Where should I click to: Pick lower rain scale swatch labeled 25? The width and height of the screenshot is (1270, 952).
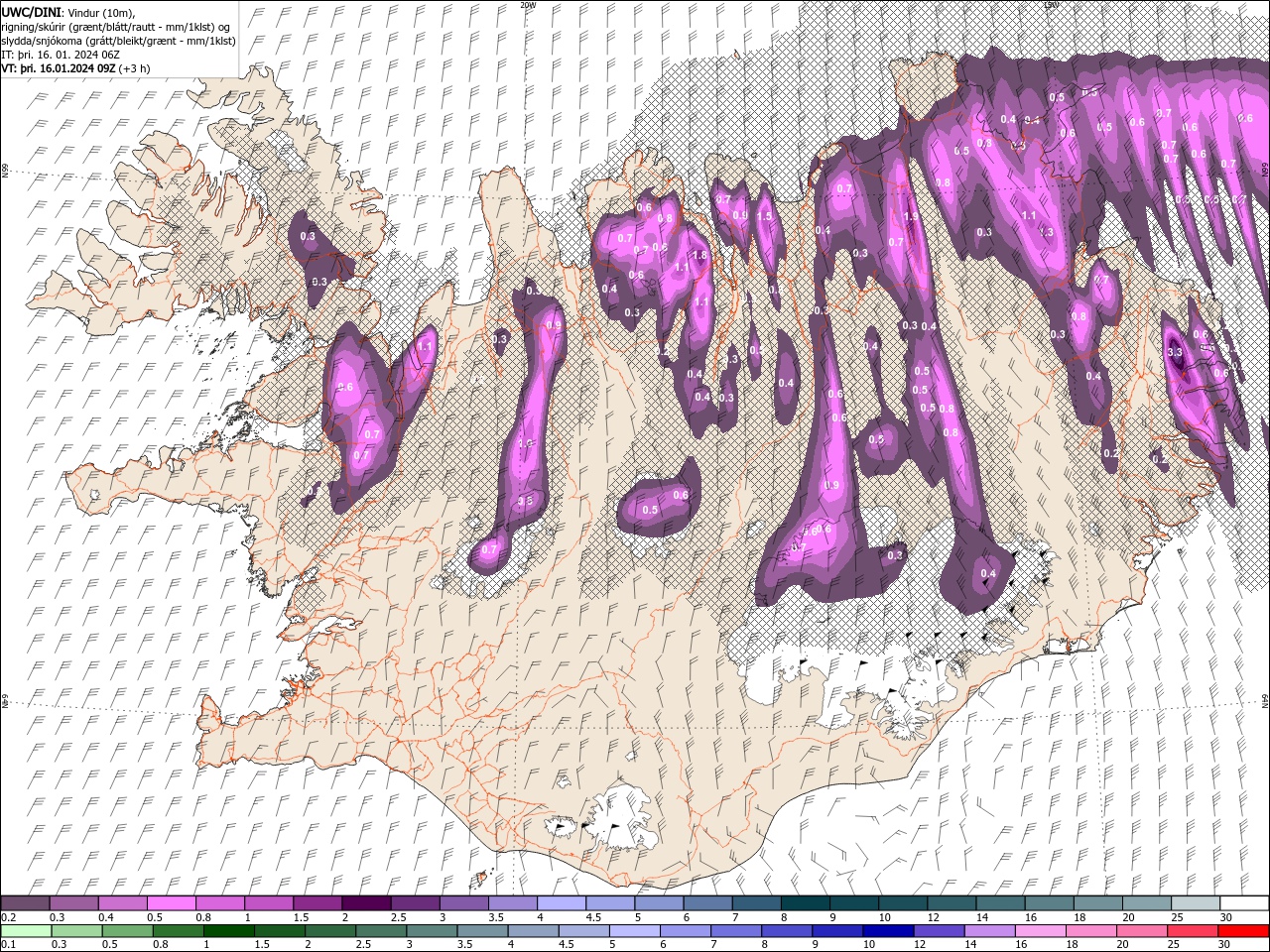[x=1193, y=931]
